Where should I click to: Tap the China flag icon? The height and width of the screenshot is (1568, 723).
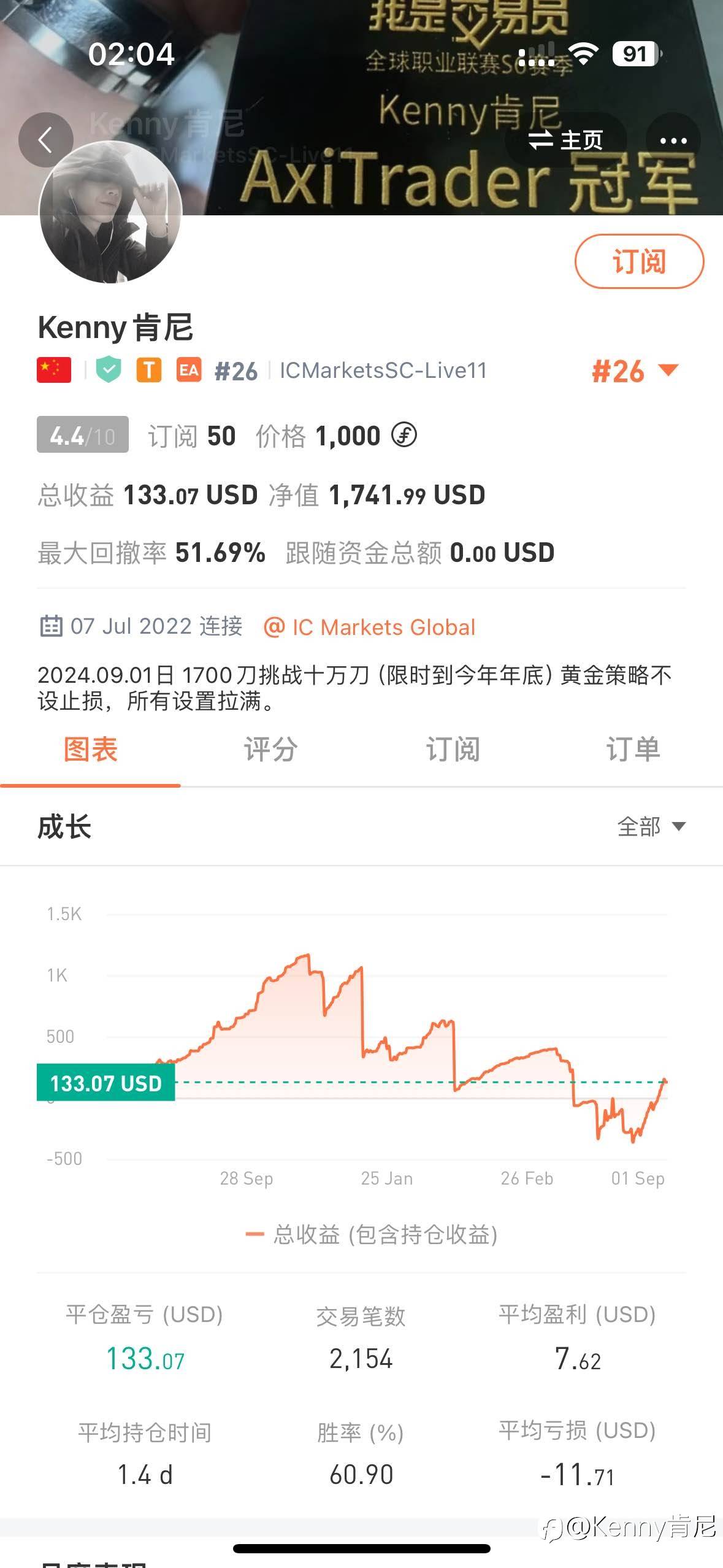point(54,370)
